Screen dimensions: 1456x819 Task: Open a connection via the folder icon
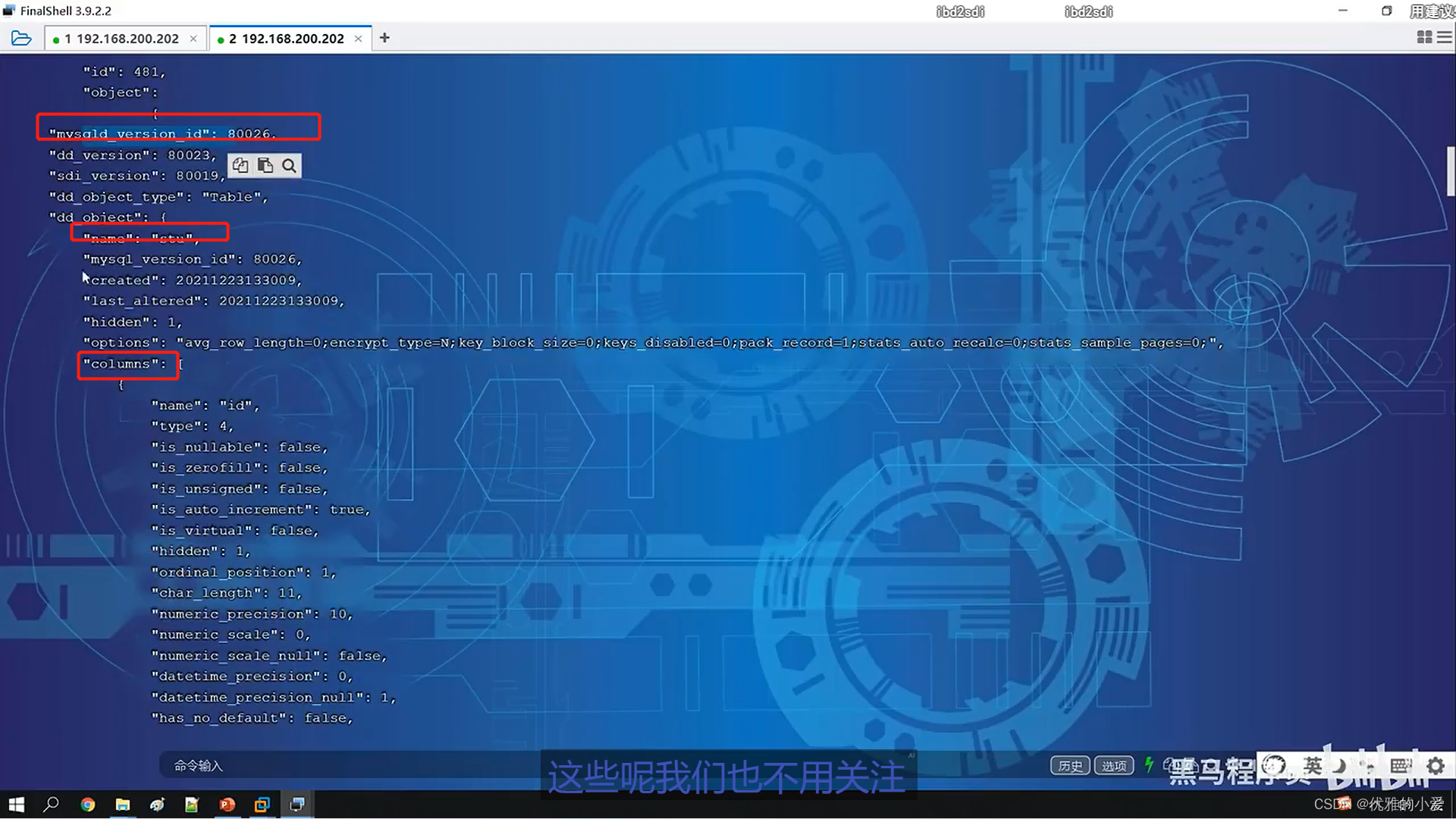pos(22,37)
